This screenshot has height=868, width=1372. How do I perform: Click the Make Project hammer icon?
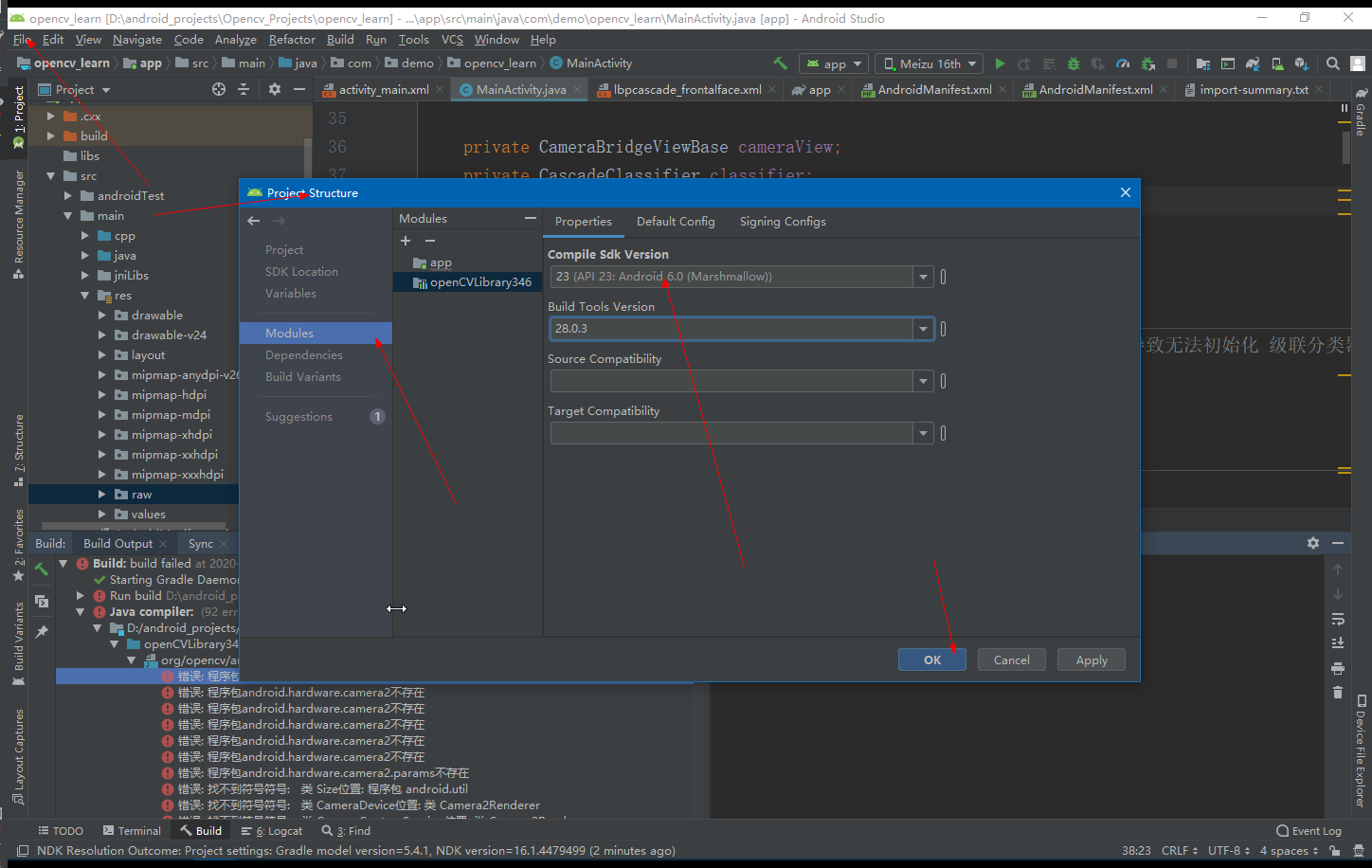tap(780, 63)
